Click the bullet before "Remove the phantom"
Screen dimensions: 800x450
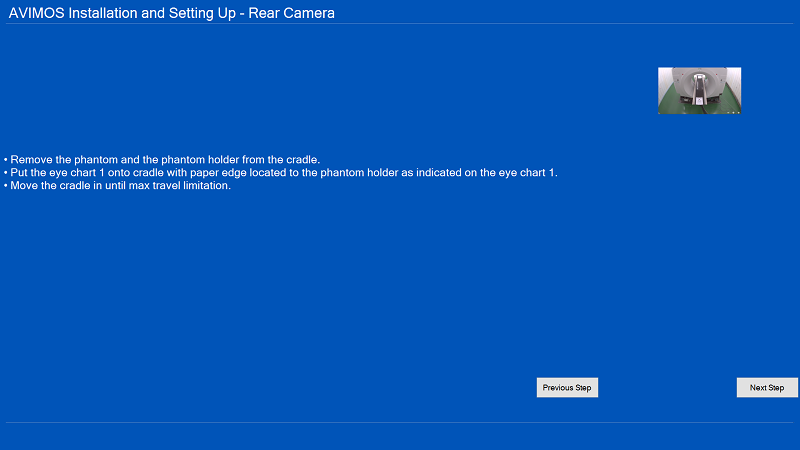click(6, 160)
